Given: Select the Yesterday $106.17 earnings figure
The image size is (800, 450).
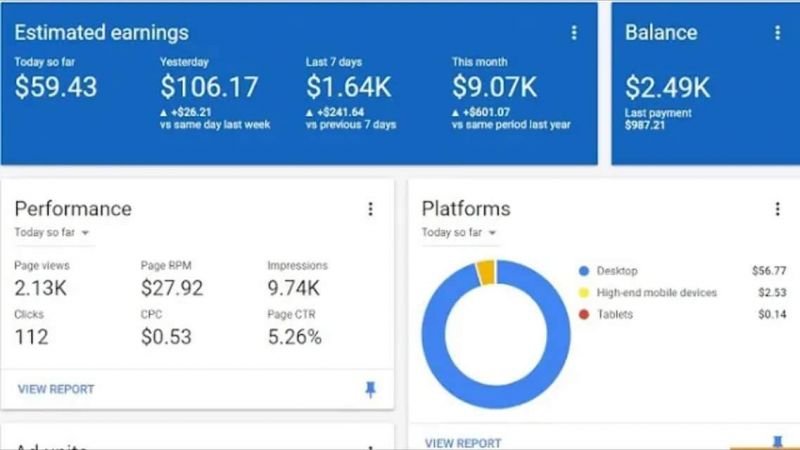Looking at the screenshot, I should [x=209, y=86].
